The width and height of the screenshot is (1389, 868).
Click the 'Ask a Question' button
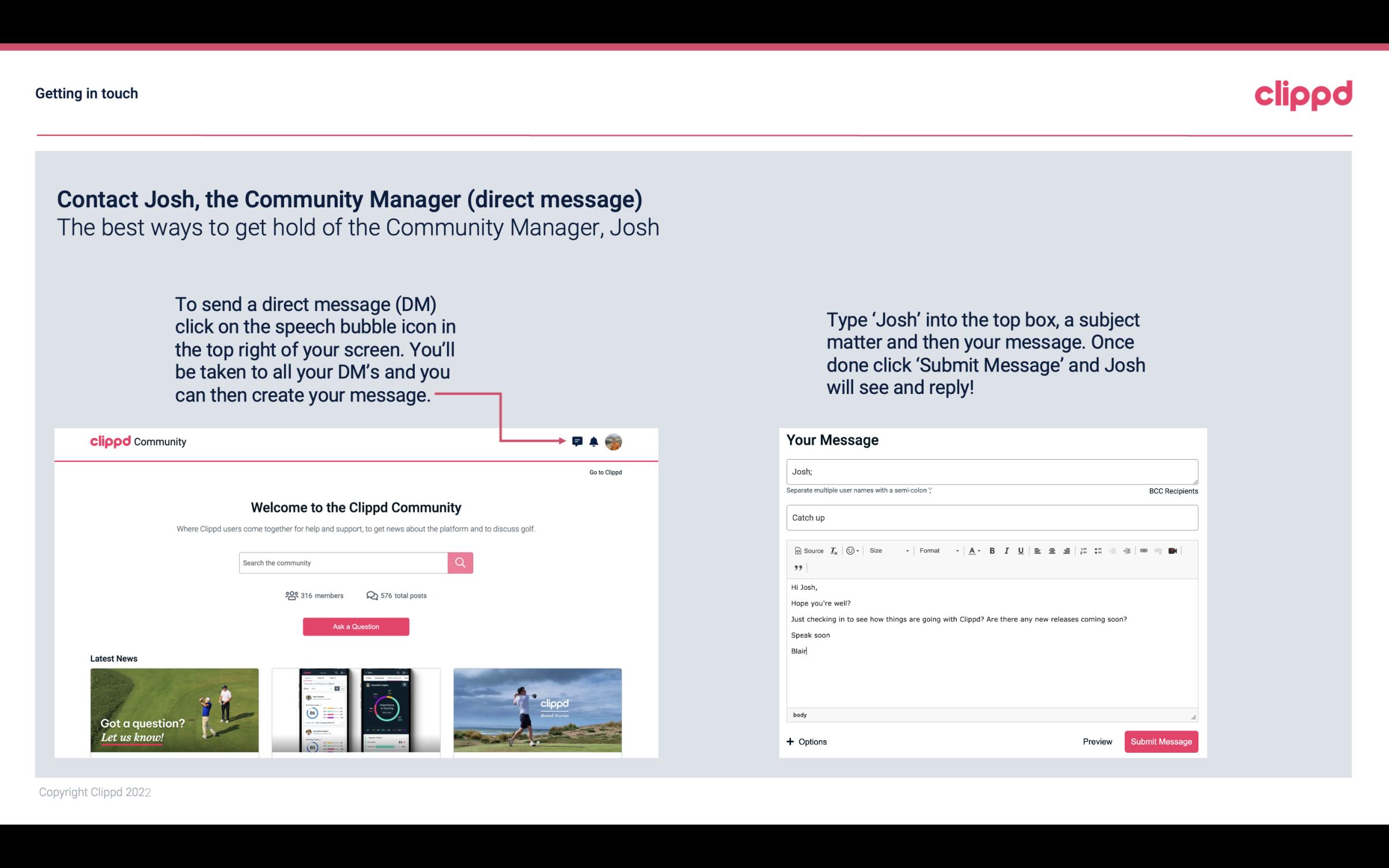pos(356,625)
